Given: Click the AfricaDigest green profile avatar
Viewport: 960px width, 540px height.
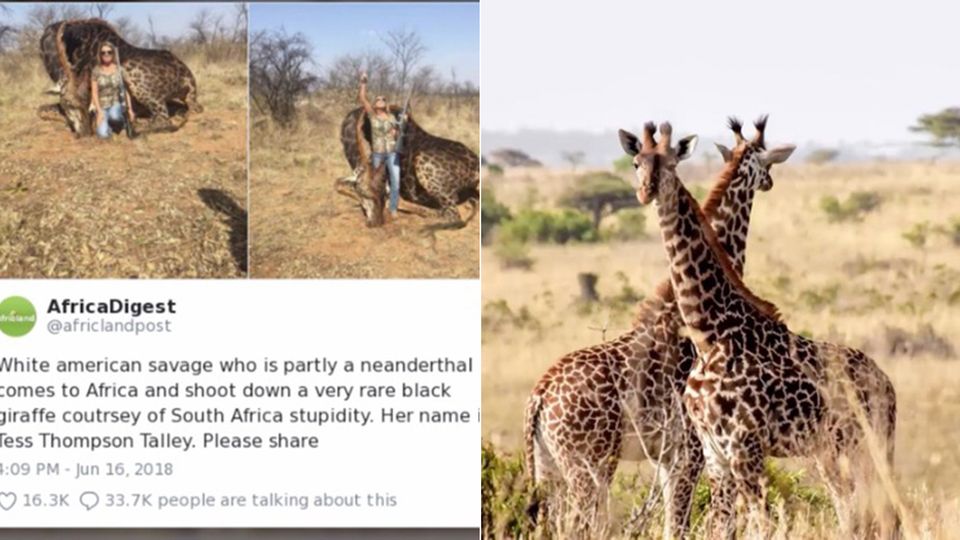Looking at the screenshot, I should [17, 316].
